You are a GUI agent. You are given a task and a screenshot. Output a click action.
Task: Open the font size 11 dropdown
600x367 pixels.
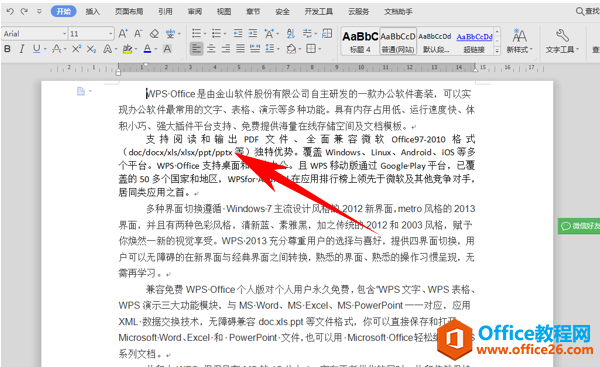point(111,34)
